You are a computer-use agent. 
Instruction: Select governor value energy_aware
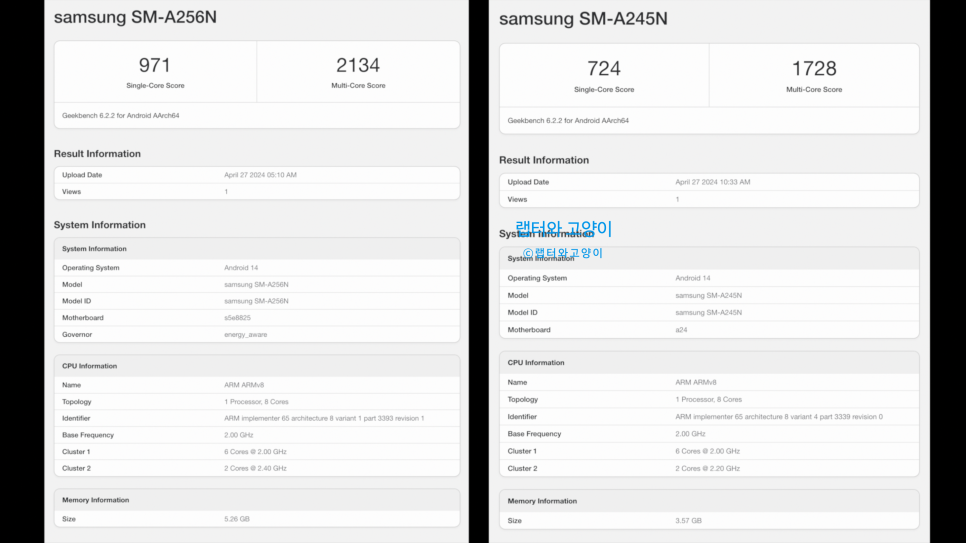point(245,335)
